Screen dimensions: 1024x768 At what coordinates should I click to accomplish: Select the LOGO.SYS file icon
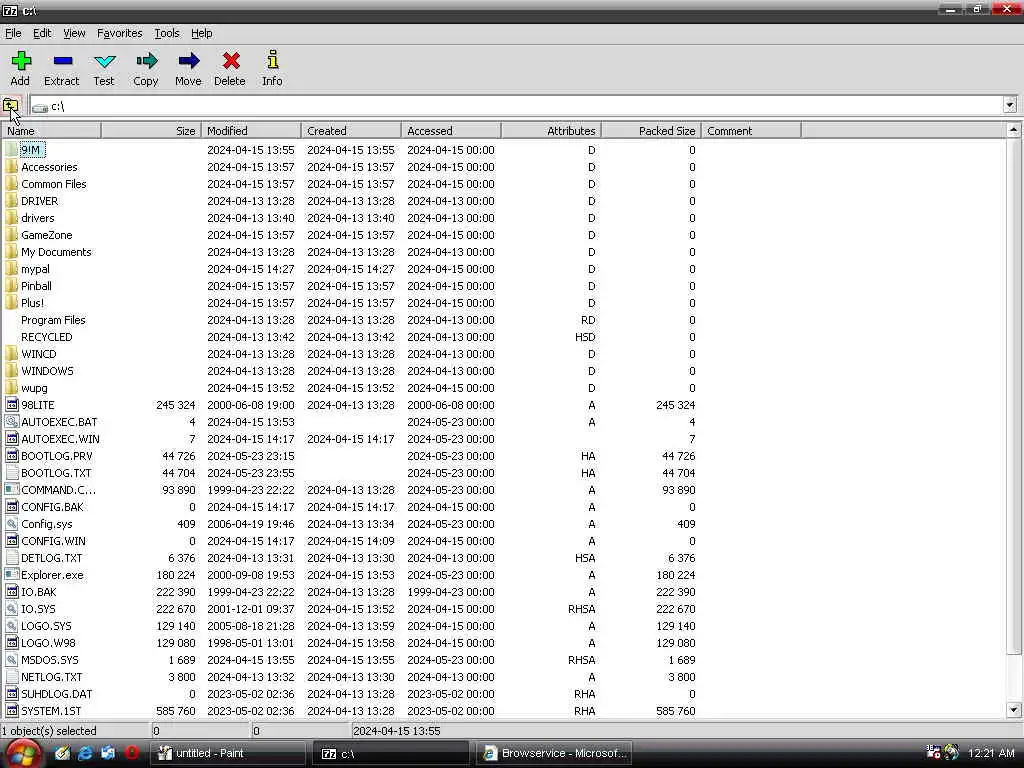11,626
